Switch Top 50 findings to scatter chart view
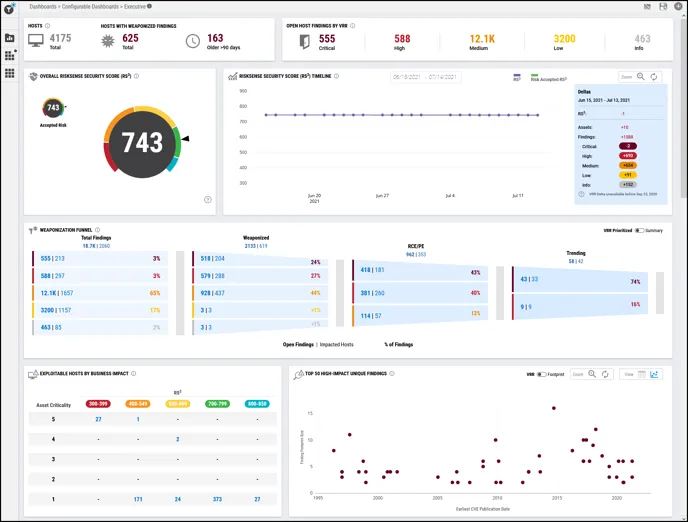688x522 pixels. [x=654, y=374]
